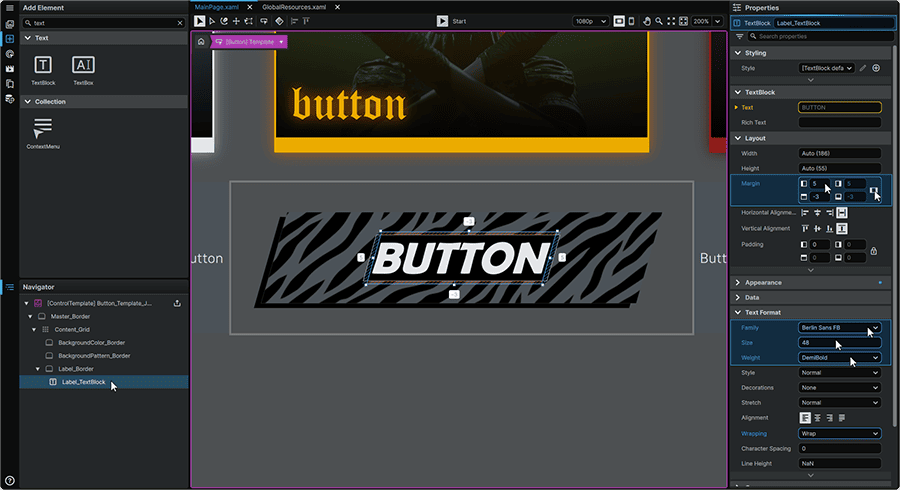Set vertical alignment to top
The image size is (900, 490).
click(805, 228)
